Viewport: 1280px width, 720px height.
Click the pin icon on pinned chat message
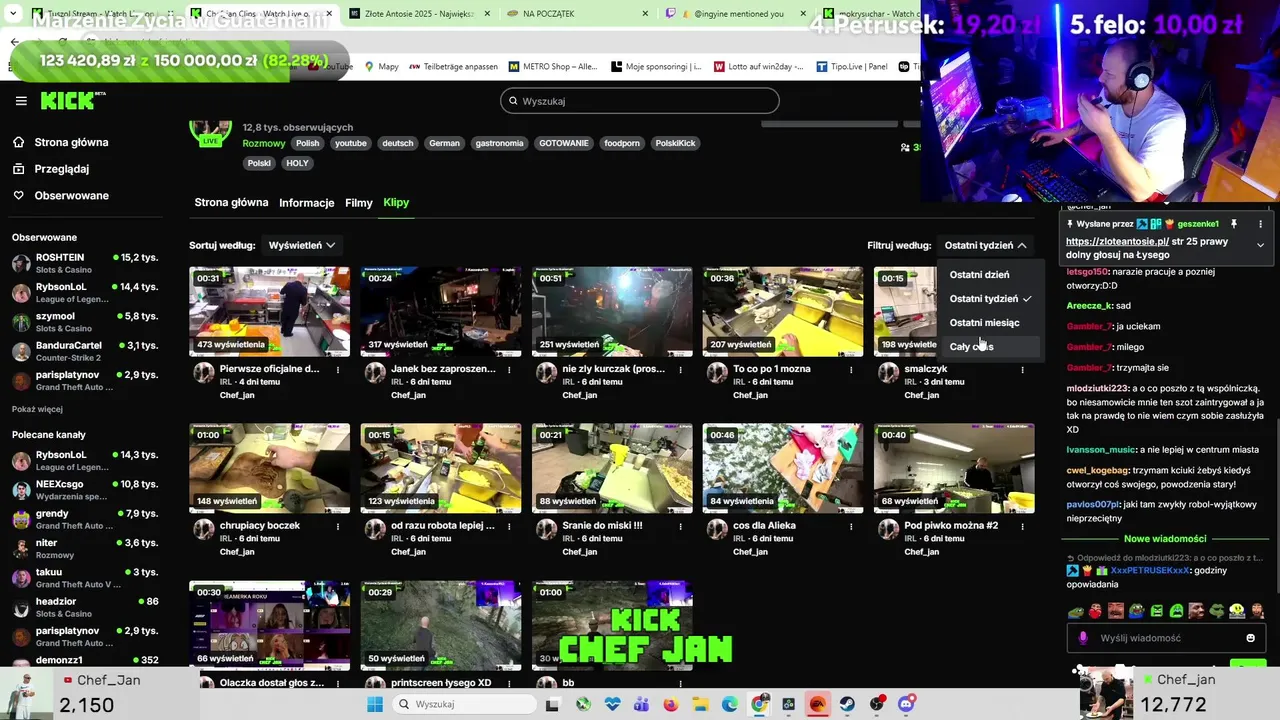click(x=1234, y=224)
